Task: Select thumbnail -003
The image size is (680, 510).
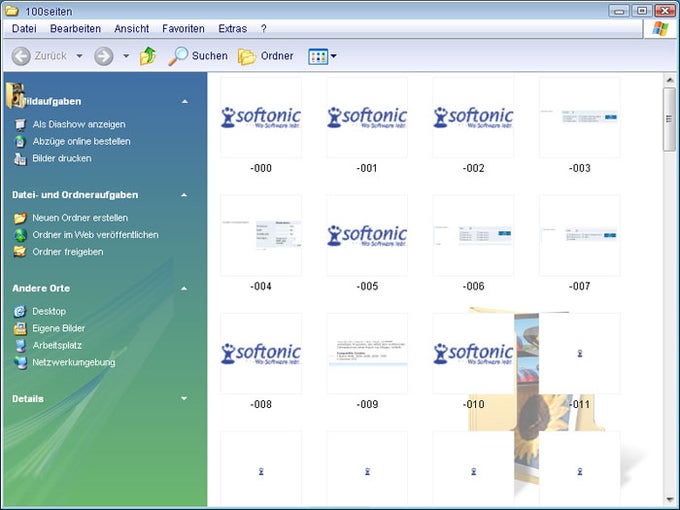Action: click(x=580, y=118)
